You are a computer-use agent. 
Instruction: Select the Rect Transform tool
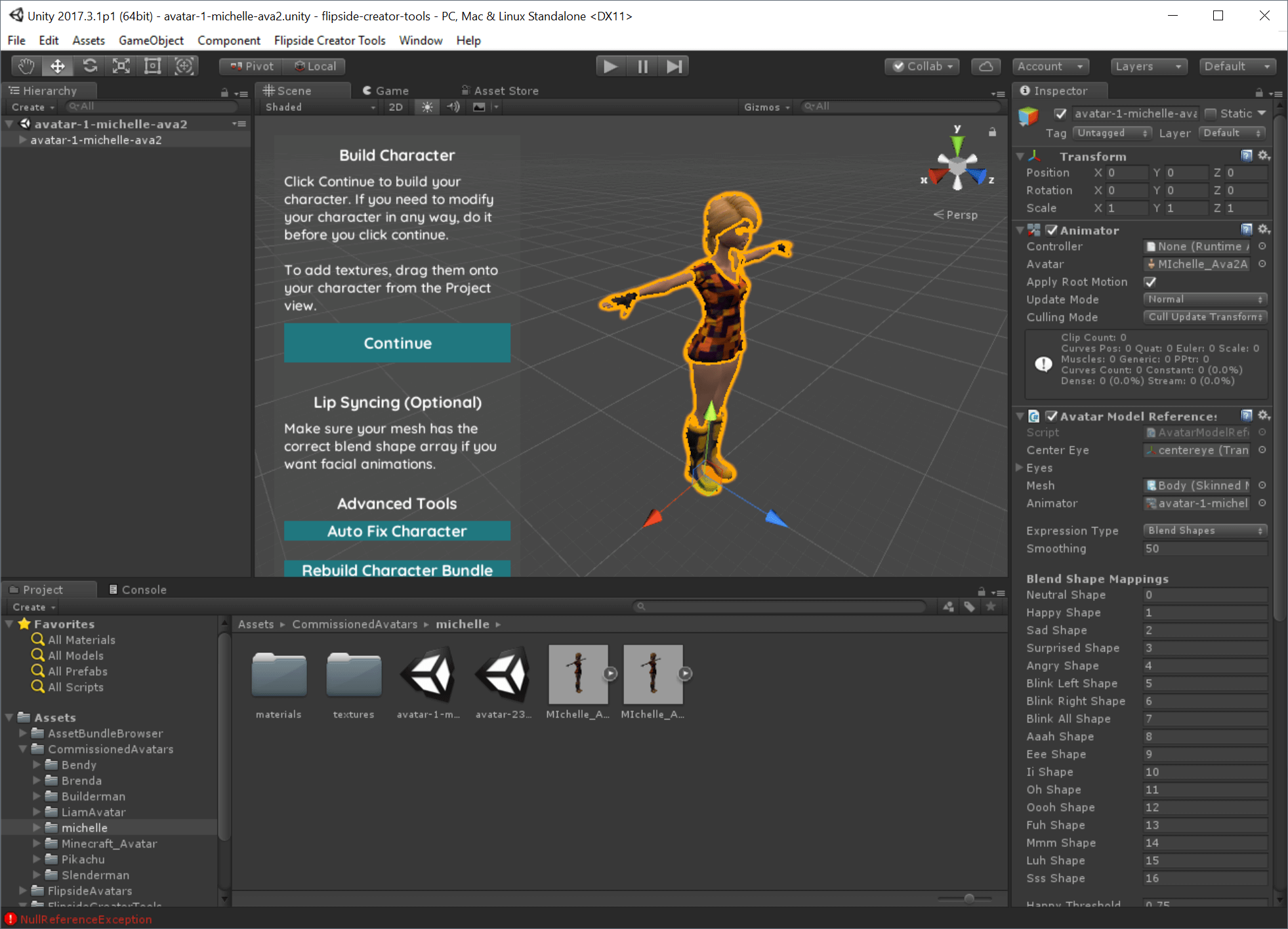(153, 66)
